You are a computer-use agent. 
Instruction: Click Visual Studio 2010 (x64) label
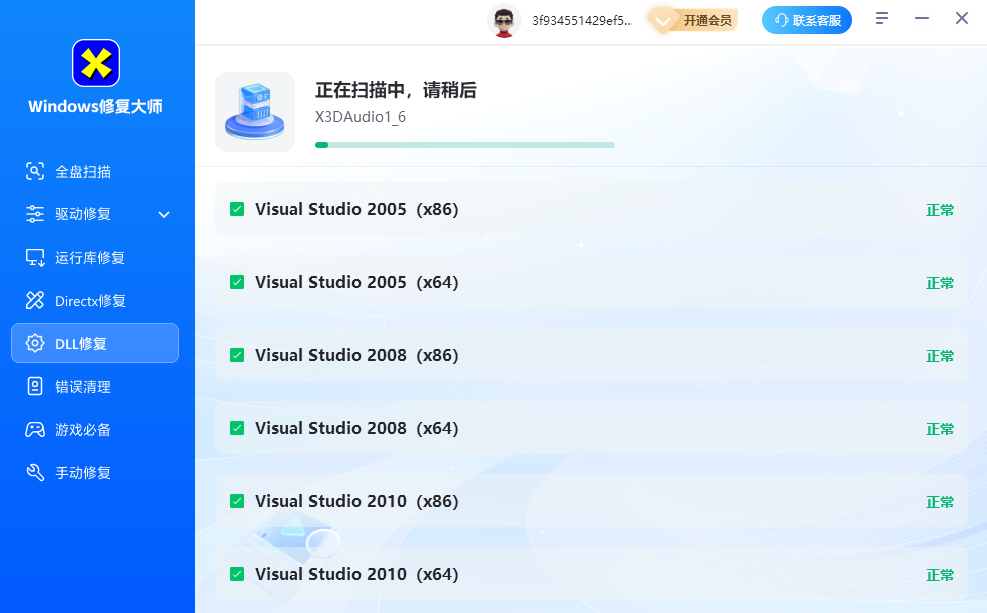click(356, 574)
